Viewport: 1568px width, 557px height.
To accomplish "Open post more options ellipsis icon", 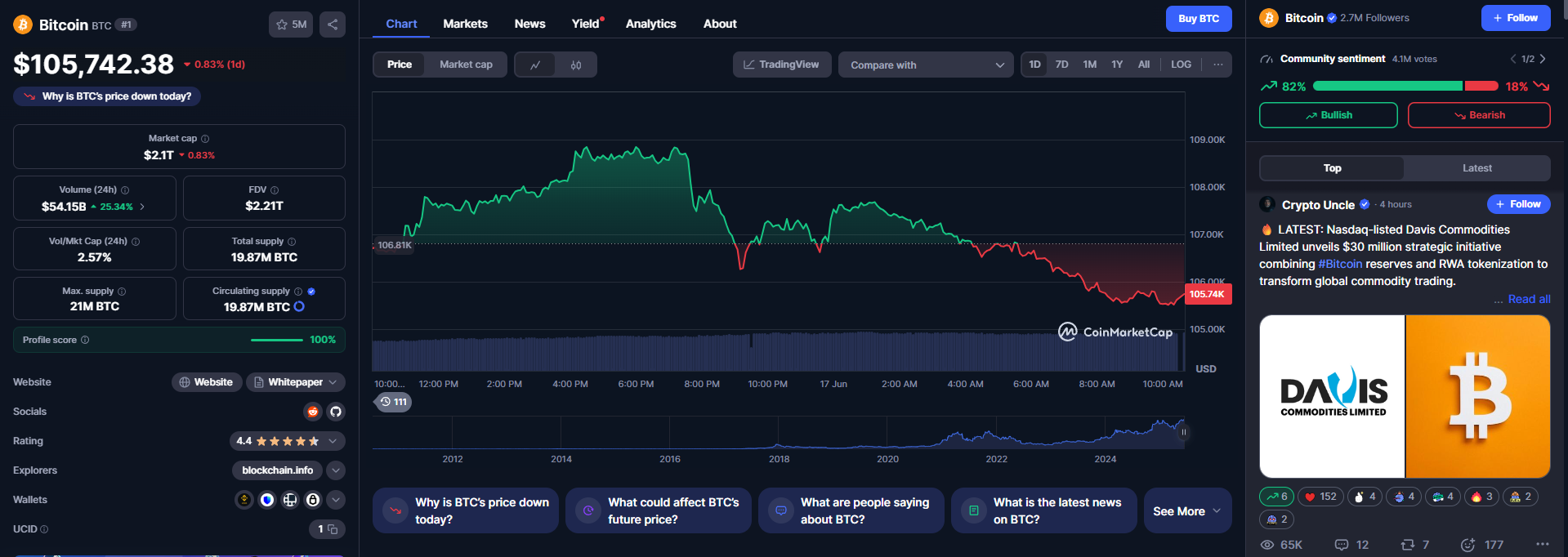I will click(x=1542, y=544).
